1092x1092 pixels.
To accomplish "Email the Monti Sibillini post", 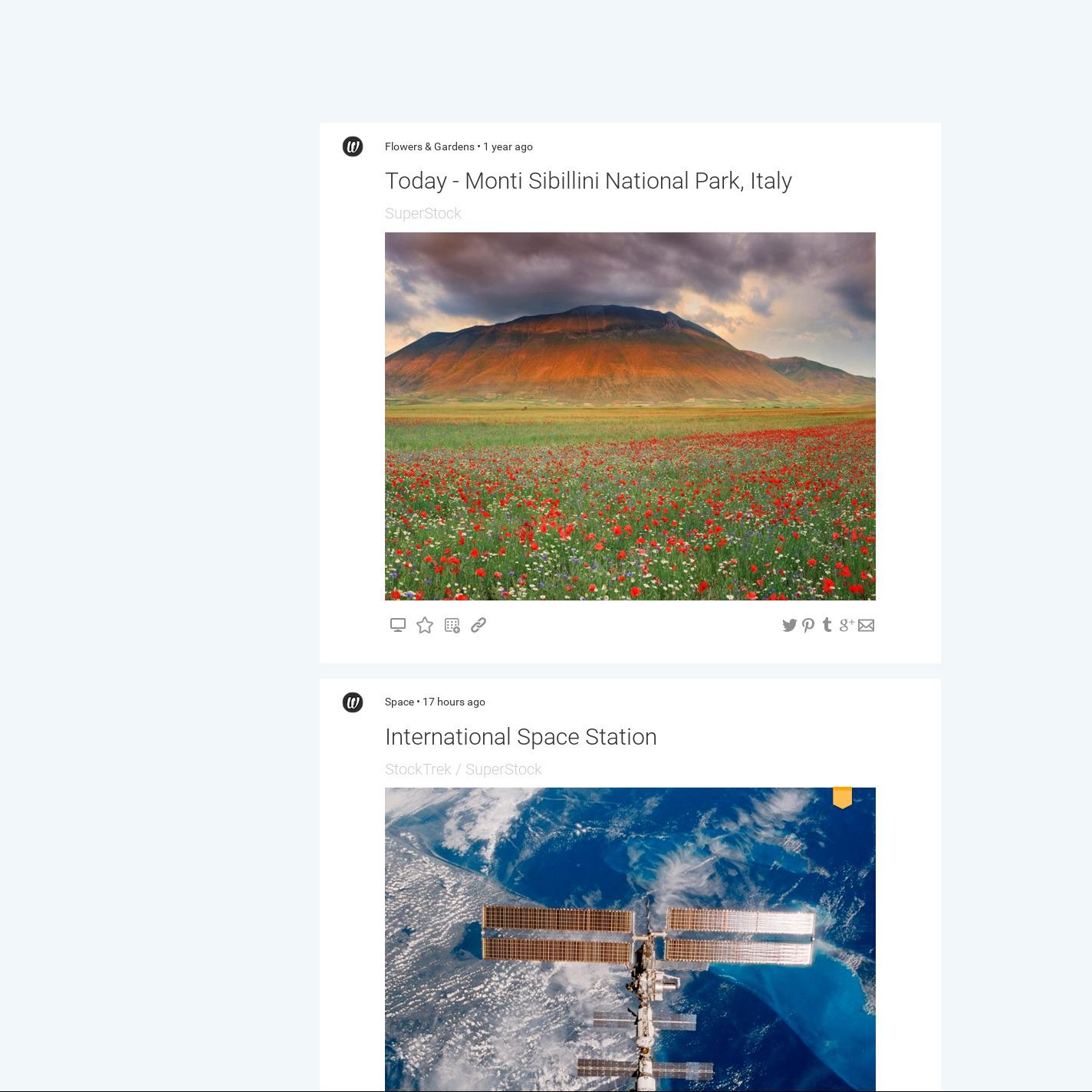I will tap(866, 626).
